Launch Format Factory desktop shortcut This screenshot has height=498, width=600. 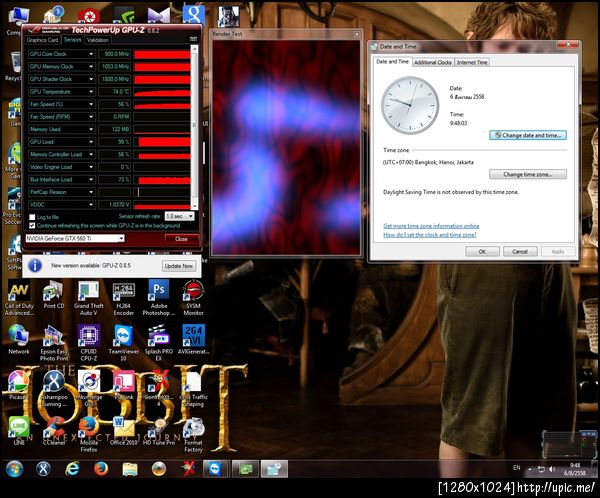193,434
